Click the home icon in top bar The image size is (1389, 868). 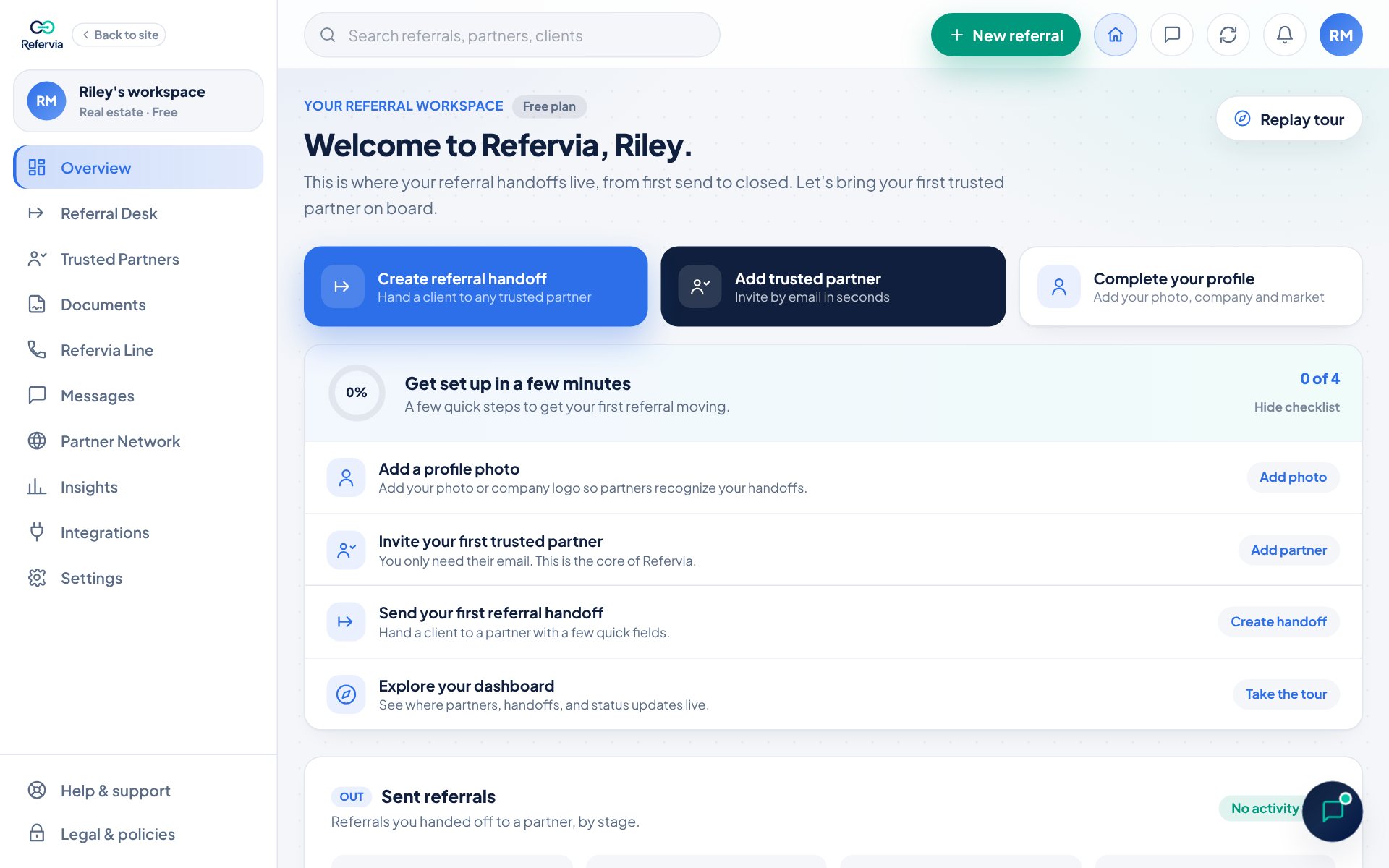click(1115, 35)
